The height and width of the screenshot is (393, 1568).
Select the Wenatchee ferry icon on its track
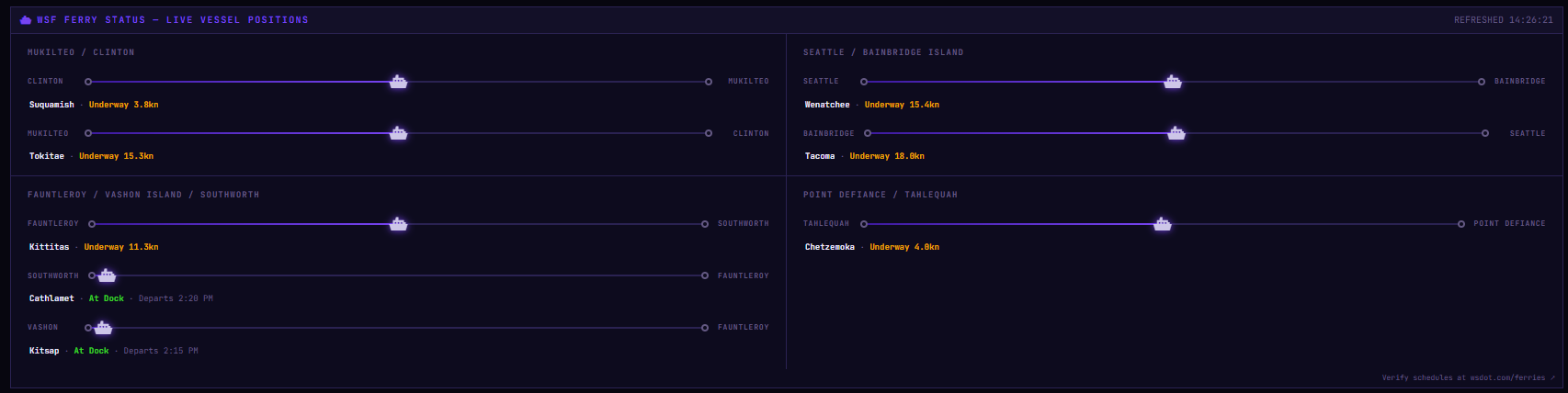1173,82
